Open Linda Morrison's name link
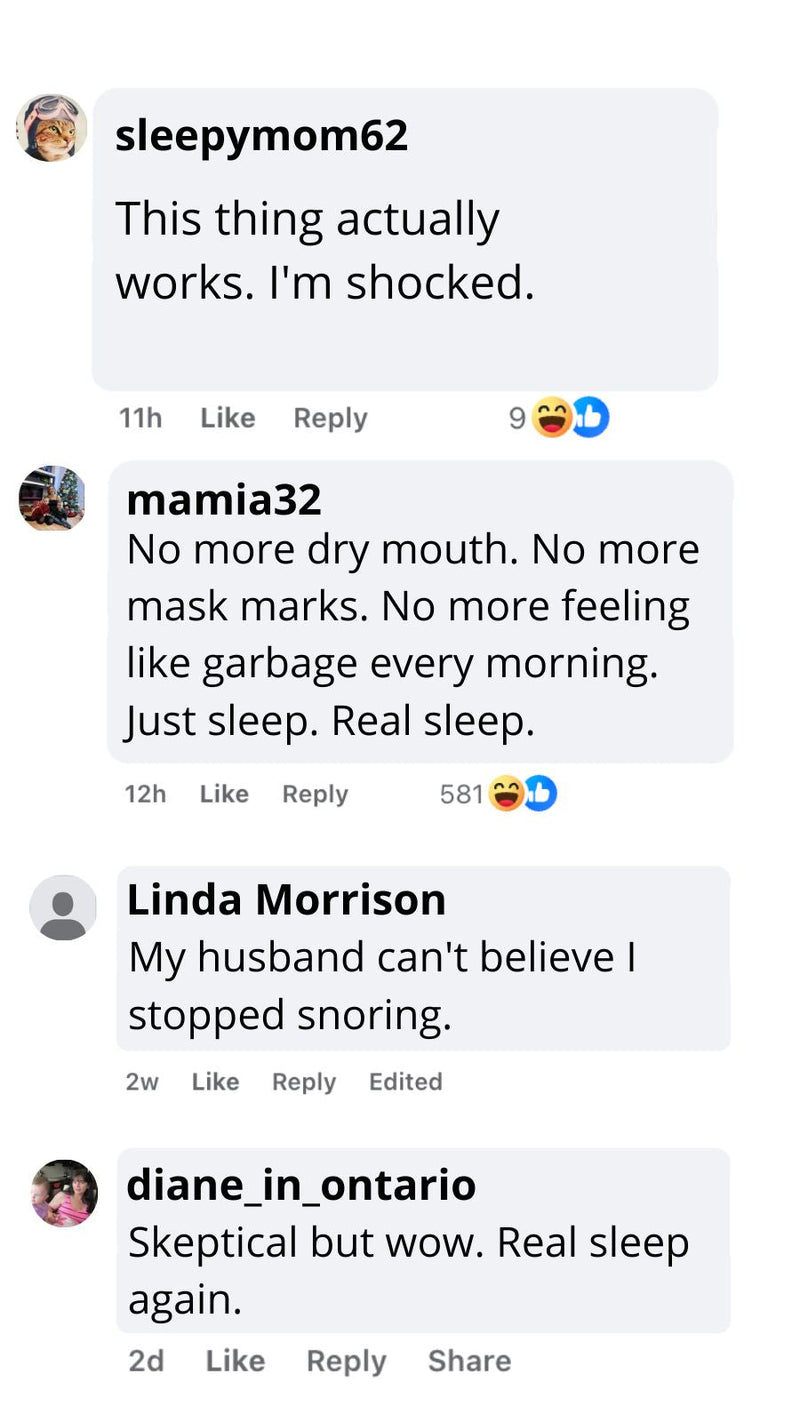Viewport: 800px width, 1422px height. pos(286,900)
